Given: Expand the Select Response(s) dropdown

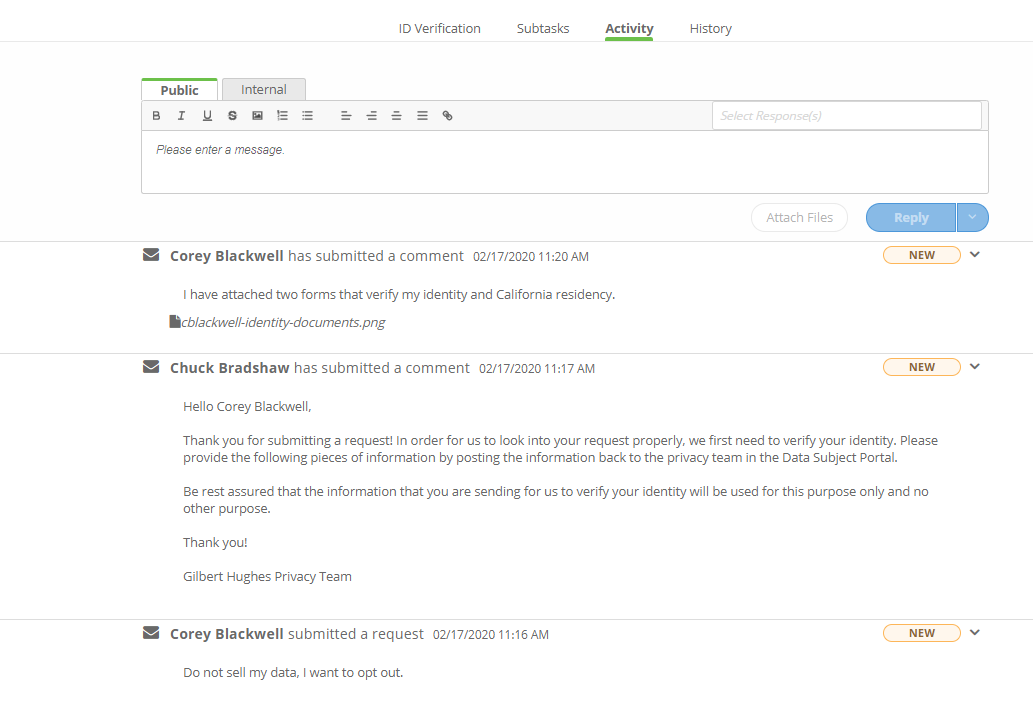Looking at the screenshot, I should pyautogui.click(x=846, y=116).
